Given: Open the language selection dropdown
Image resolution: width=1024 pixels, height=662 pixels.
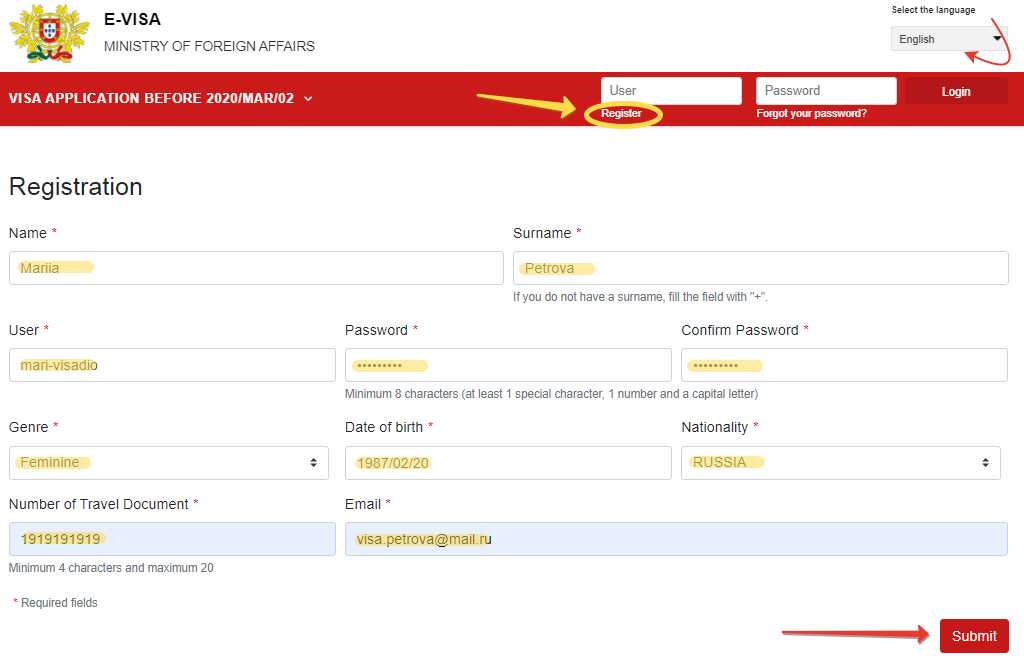Looking at the screenshot, I should click(948, 39).
